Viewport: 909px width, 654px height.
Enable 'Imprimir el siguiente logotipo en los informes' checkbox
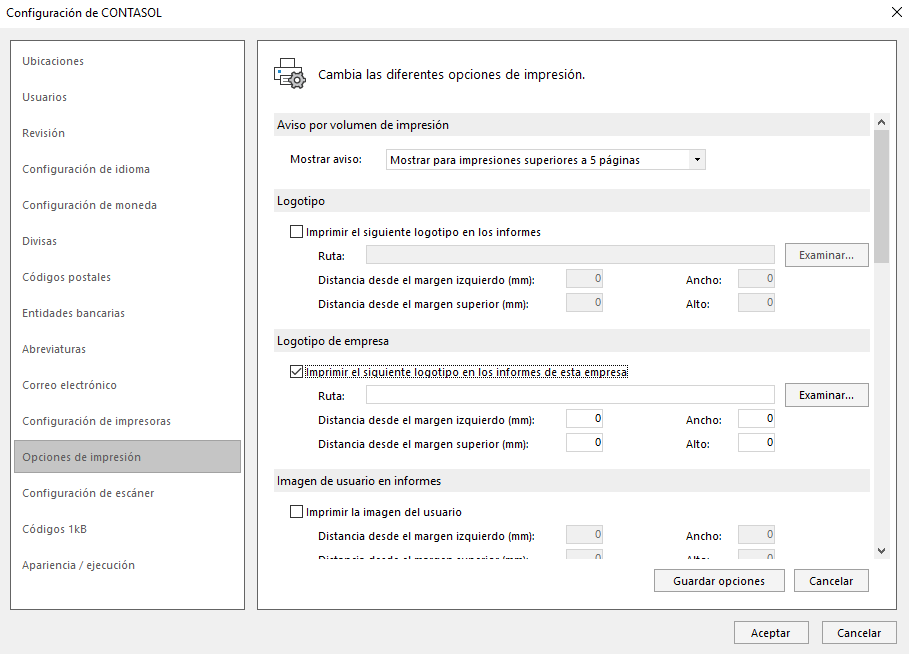click(296, 232)
